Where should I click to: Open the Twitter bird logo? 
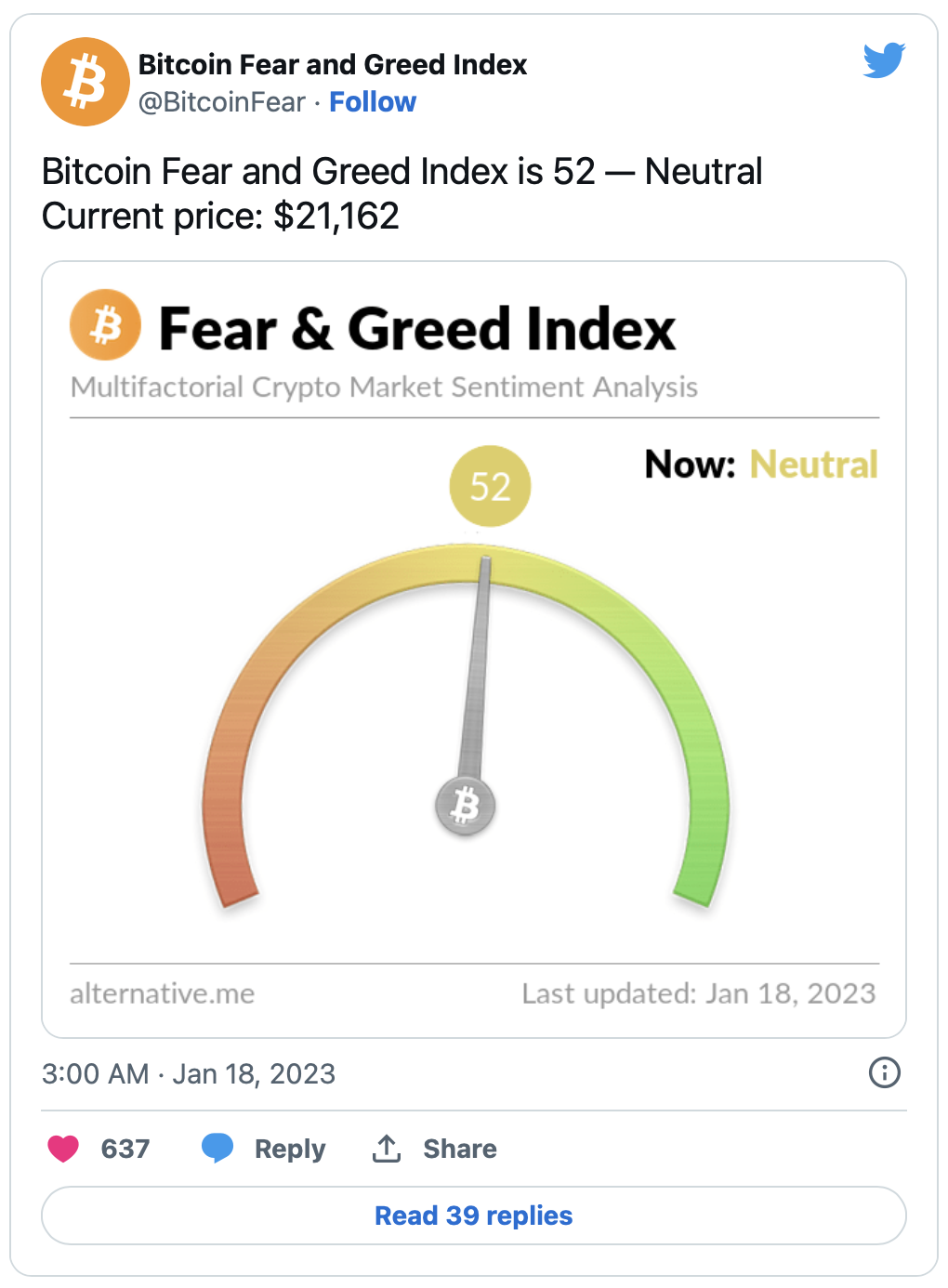point(884,60)
